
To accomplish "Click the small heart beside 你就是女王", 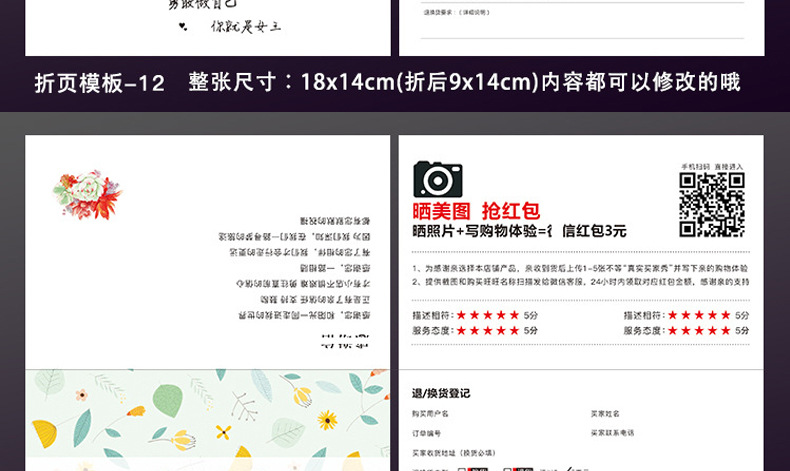I will (183, 26).
